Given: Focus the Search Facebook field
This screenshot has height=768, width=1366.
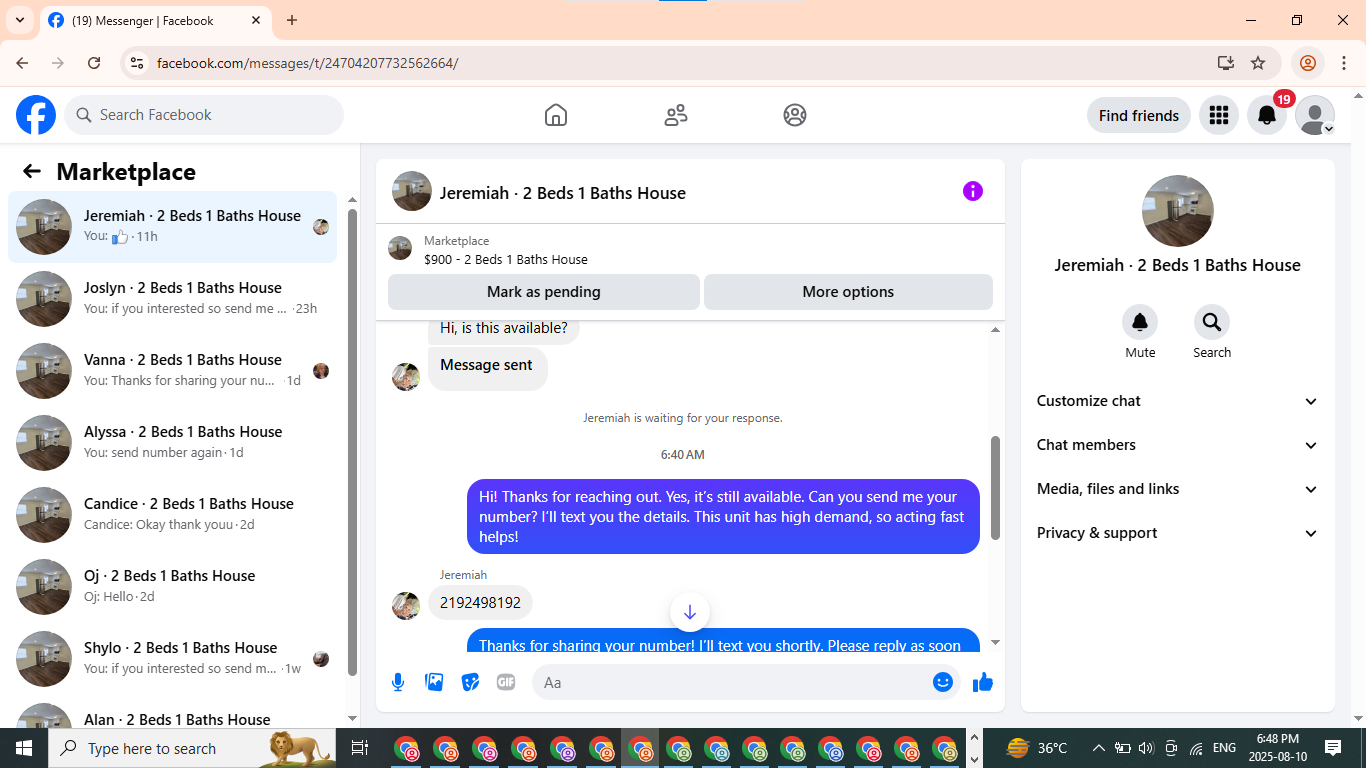Looking at the screenshot, I should [x=204, y=115].
